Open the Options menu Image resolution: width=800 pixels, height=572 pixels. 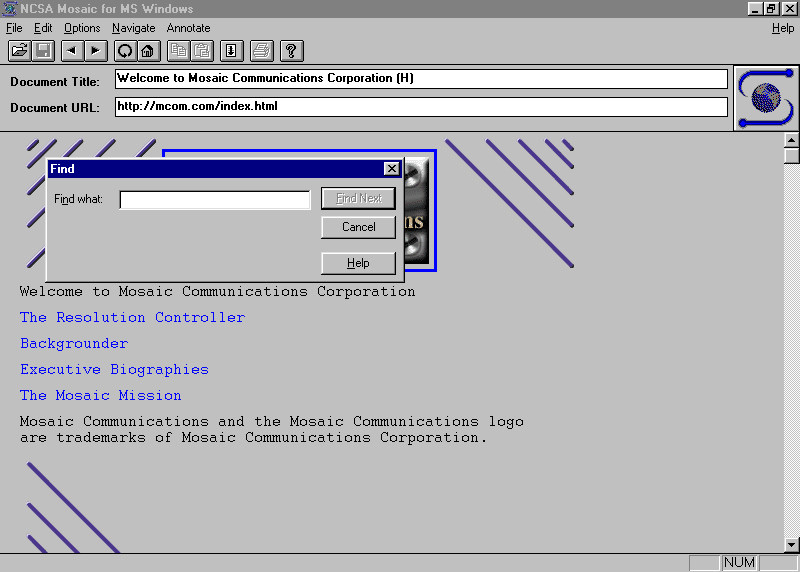[x=82, y=28]
